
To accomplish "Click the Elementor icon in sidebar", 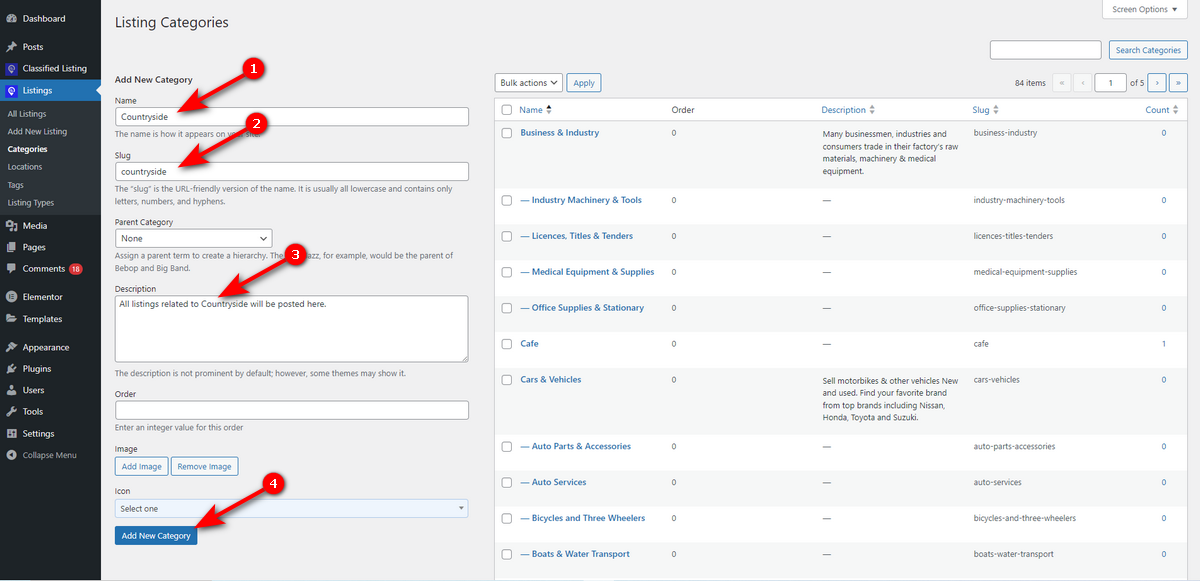I will tap(11, 297).
